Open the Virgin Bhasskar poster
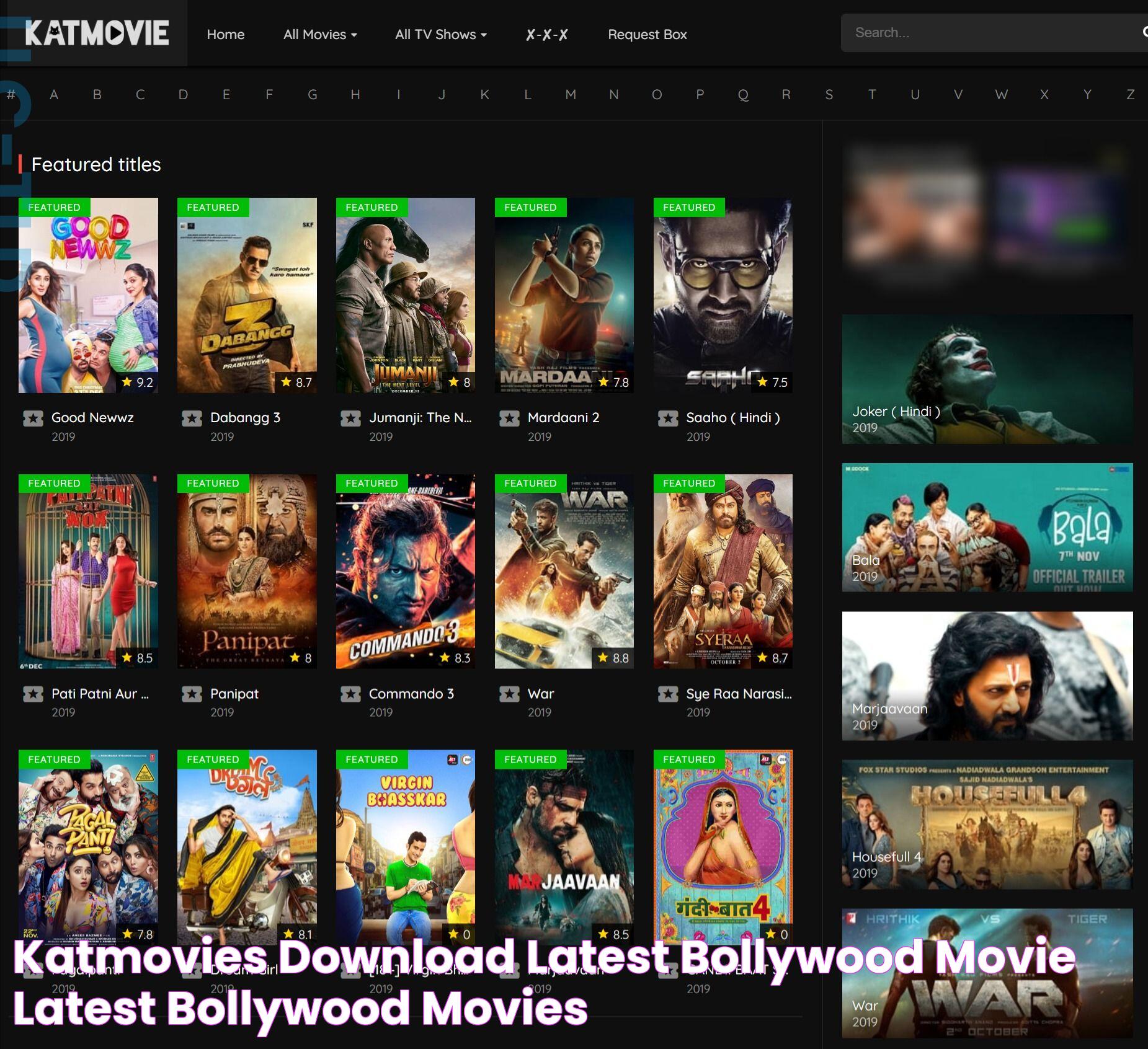The image size is (1148, 1049). 406,848
